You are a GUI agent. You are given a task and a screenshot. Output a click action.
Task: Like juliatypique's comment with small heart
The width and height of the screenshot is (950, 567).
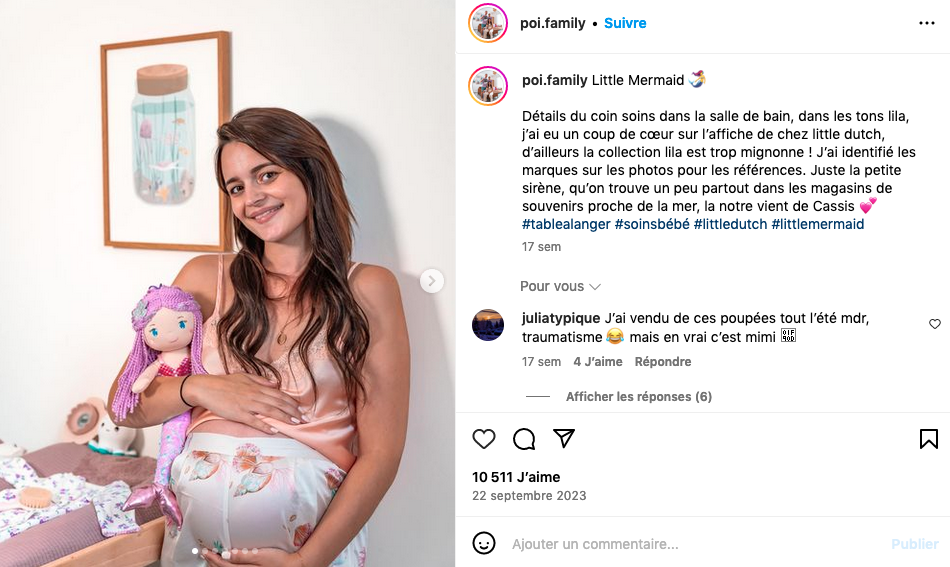tap(935, 324)
